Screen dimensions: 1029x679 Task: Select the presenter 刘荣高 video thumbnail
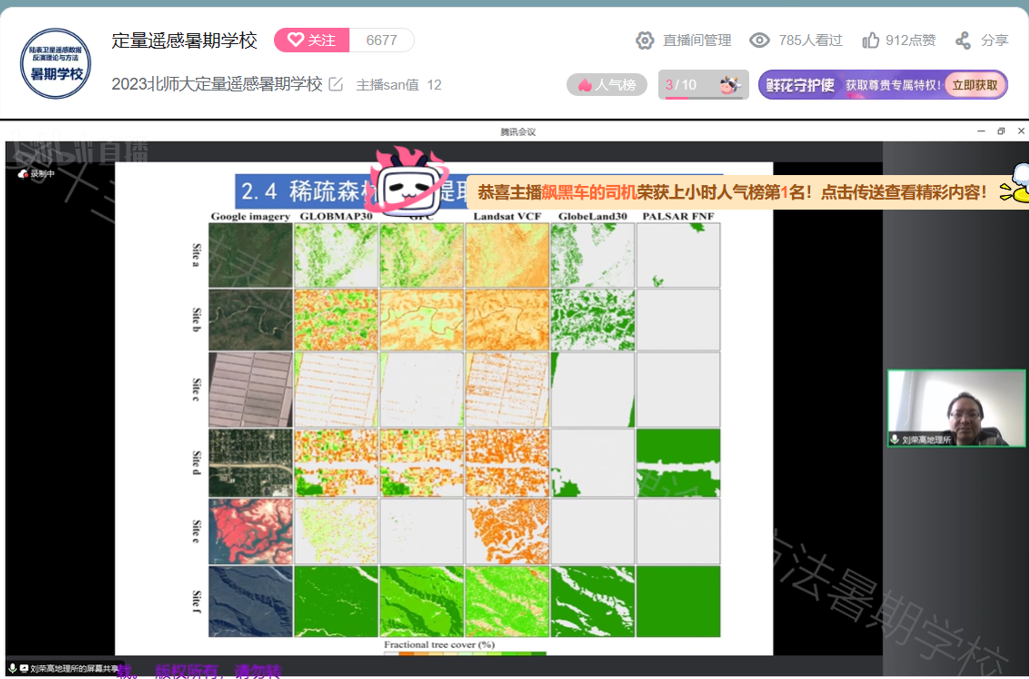[956, 407]
